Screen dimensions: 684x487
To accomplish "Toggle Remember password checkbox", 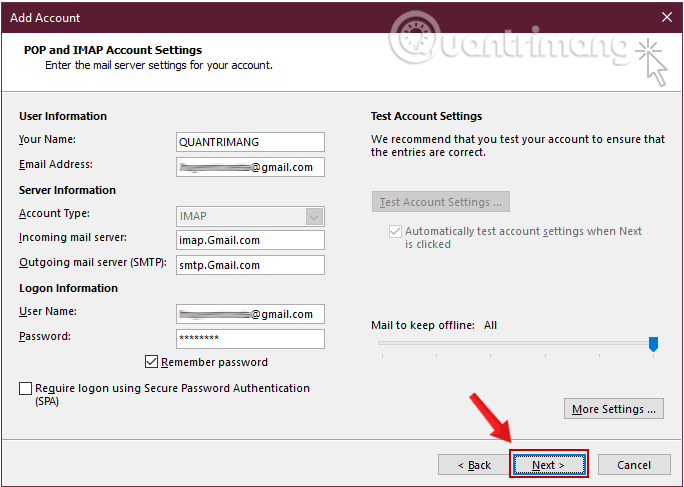I will click(x=151, y=362).
